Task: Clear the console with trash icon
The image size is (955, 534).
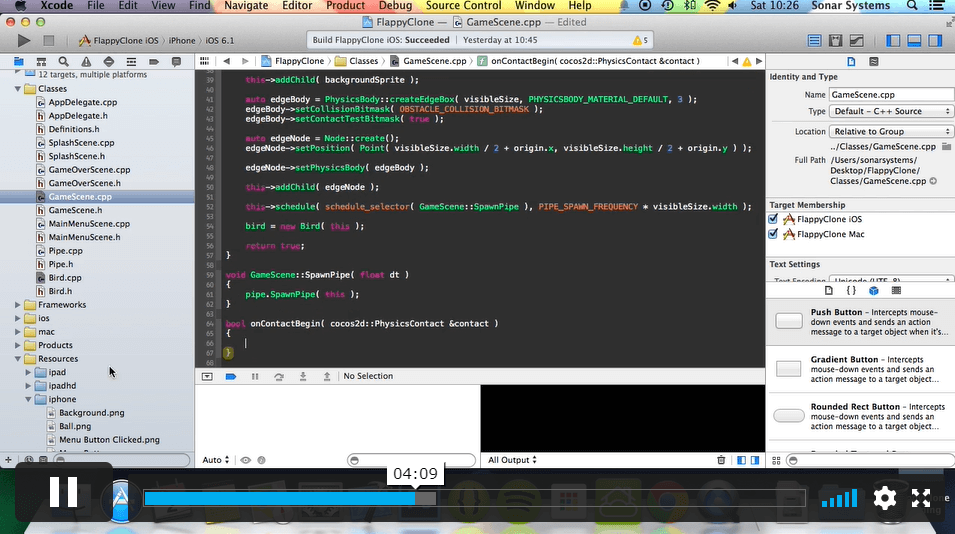Action: [x=721, y=460]
